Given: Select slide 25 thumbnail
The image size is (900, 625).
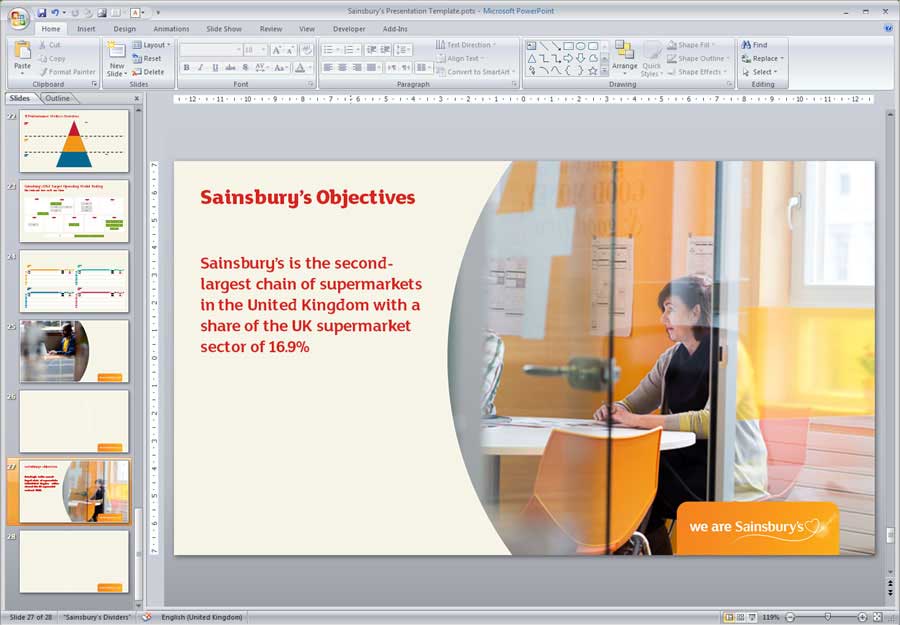Looking at the screenshot, I should 74,351.
